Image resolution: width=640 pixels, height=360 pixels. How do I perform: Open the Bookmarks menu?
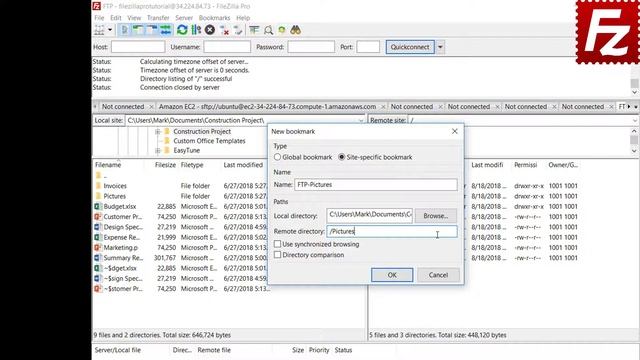(x=214, y=18)
